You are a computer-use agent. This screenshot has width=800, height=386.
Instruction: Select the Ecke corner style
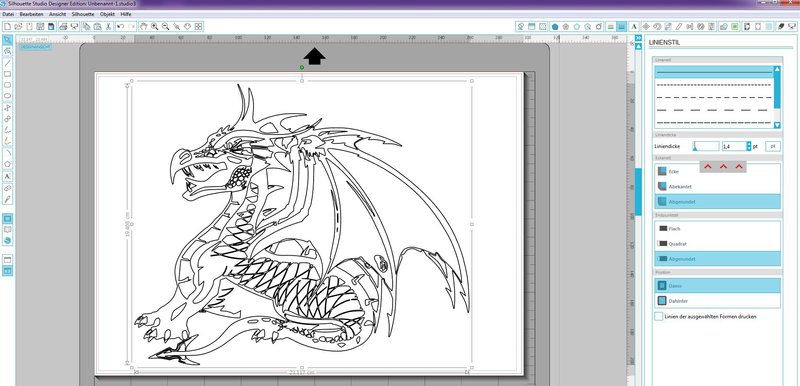(x=717, y=171)
